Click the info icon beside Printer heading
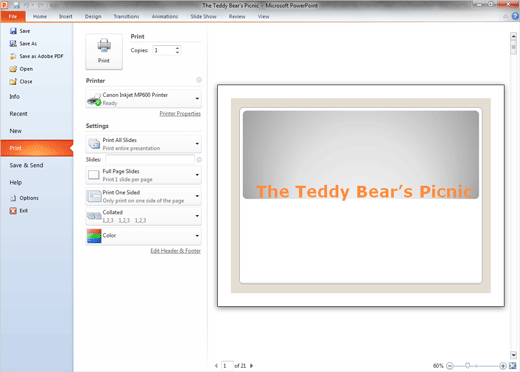This screenshot has height=372, width=520. coord(199,80)
